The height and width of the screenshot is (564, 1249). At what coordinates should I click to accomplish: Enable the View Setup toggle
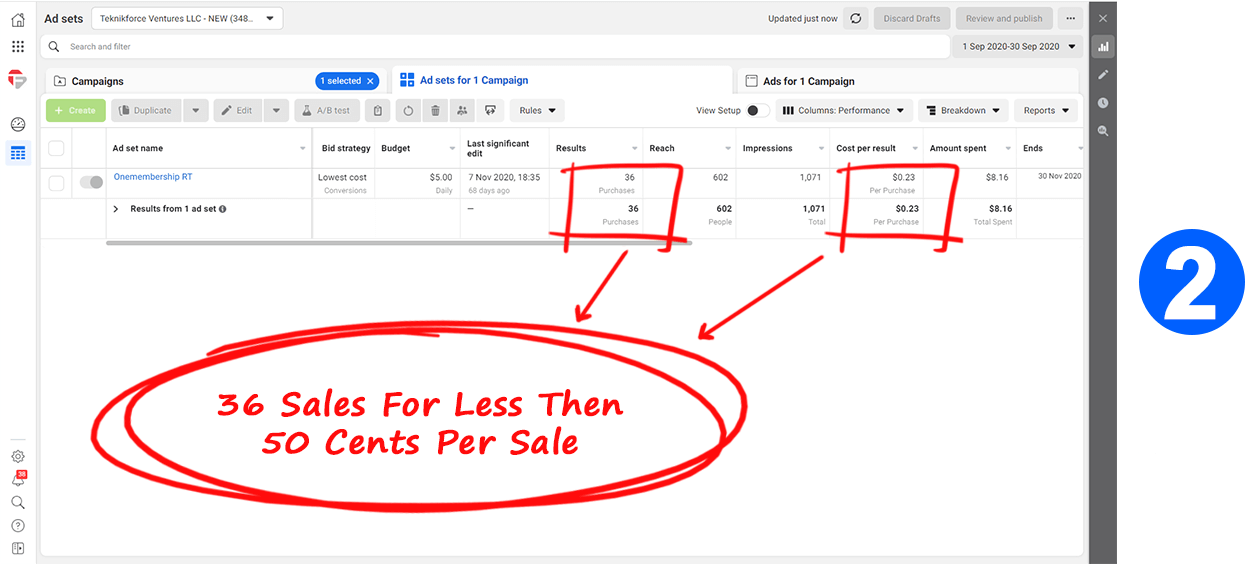click(758, 111)
